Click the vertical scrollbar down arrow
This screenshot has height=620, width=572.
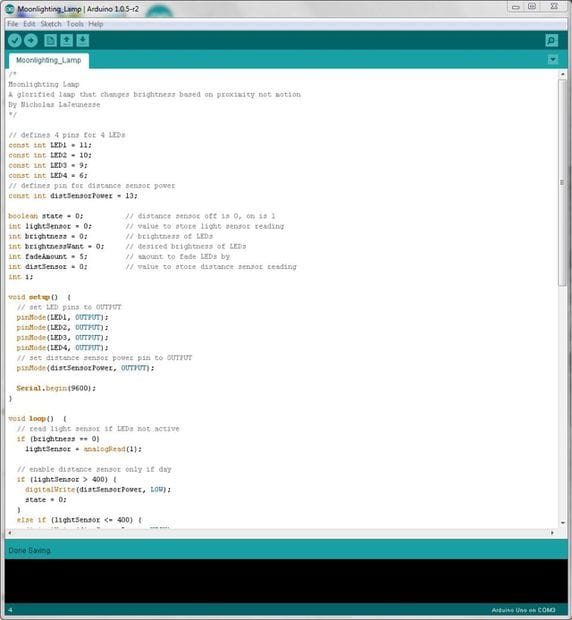pyautogui.click(x=563, y=523)
